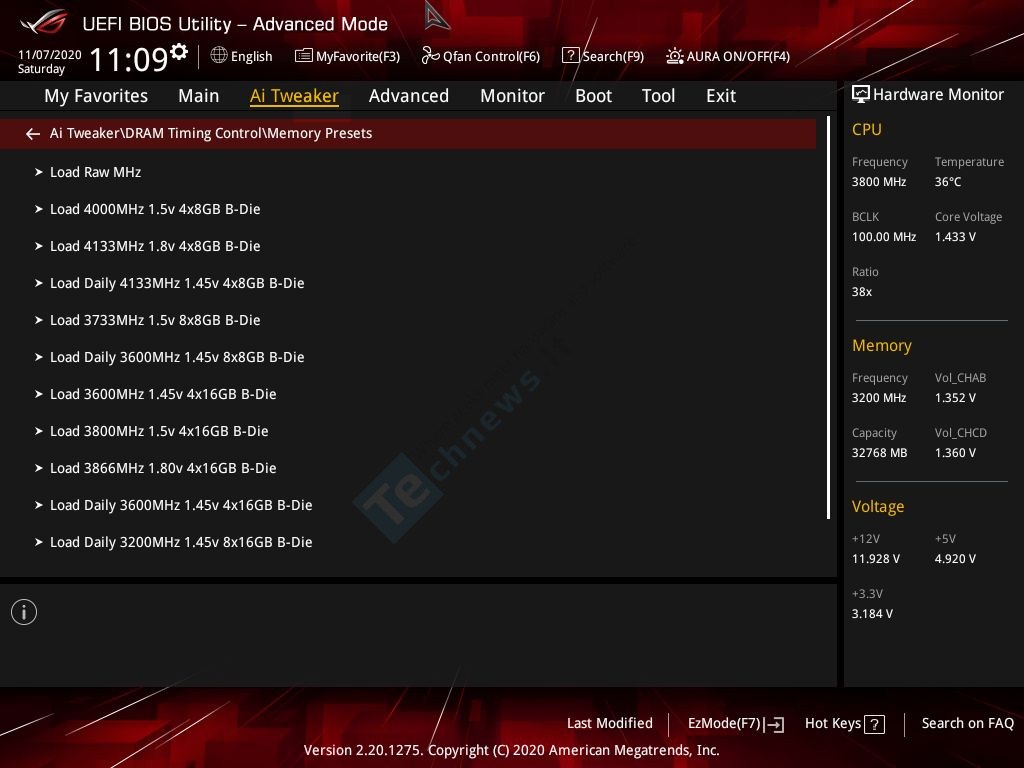Click the ROG logo icon
Image resolution: width=1024 pixels, height=768 pixels.
click(44, 22)
